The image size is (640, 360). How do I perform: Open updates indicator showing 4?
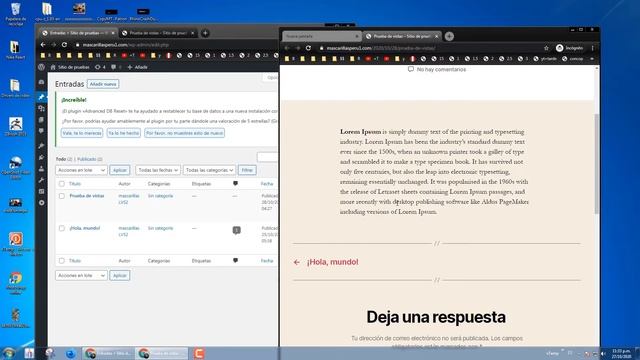100,67
